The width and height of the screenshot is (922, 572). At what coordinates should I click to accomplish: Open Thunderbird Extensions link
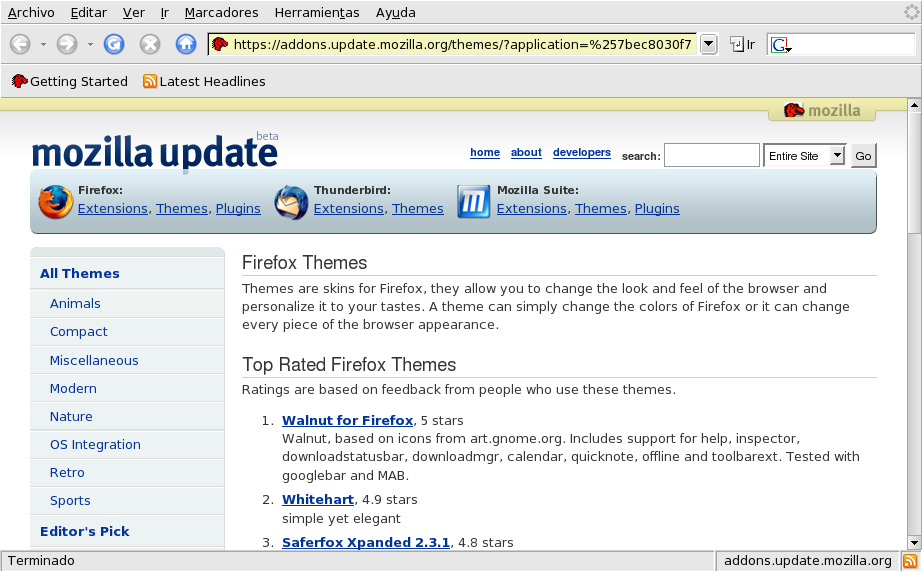point(349,209)
